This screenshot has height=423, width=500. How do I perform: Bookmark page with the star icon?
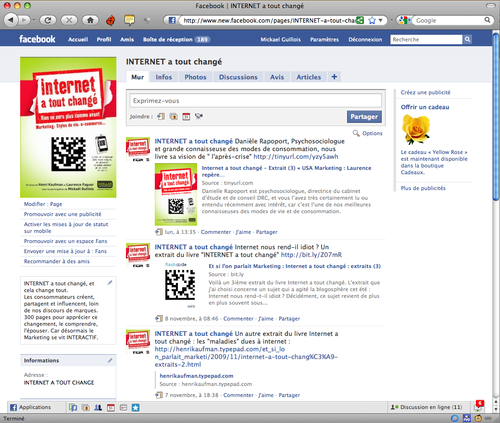(x=372, y=20)
